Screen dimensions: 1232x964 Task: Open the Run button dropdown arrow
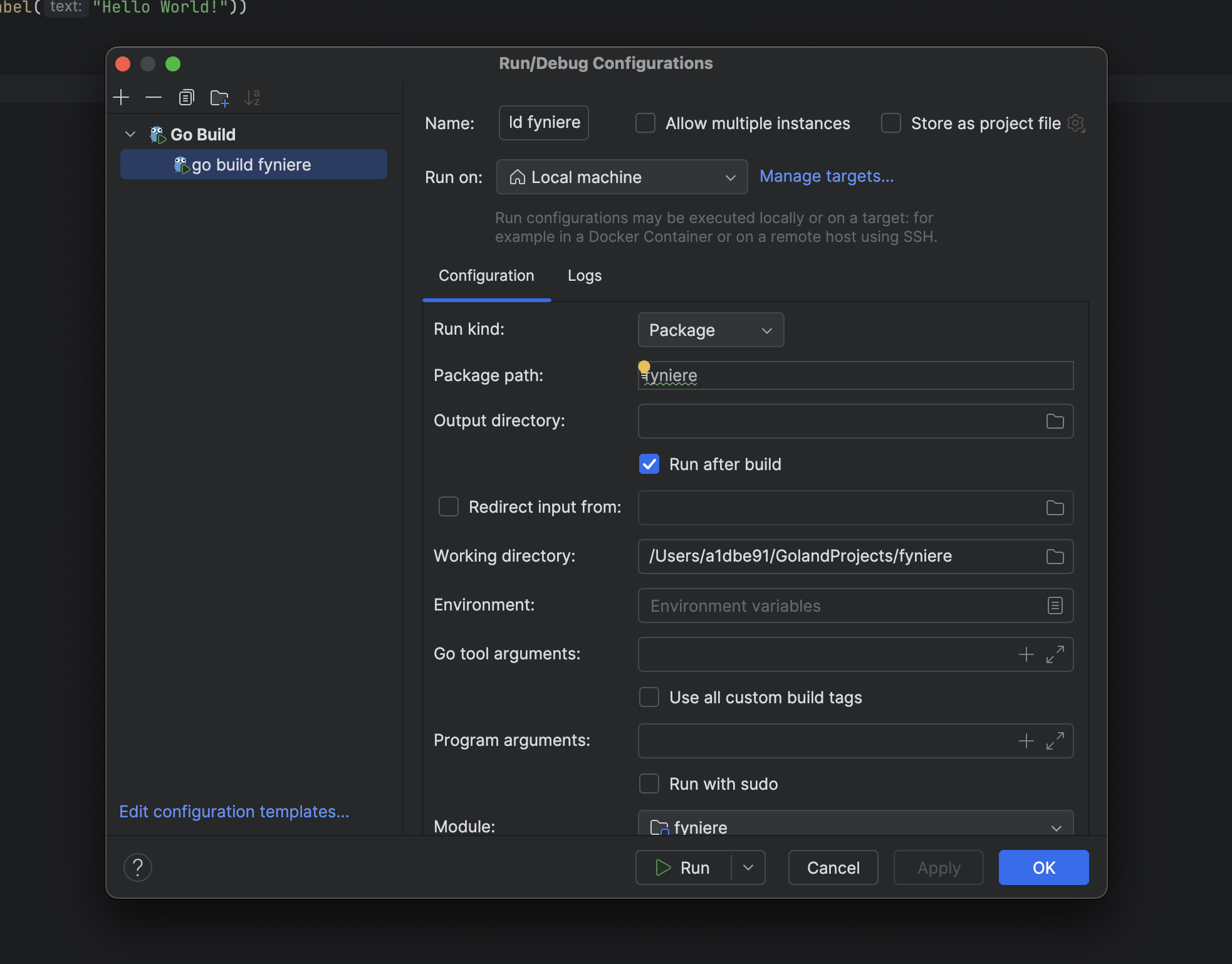coord(748,867)
